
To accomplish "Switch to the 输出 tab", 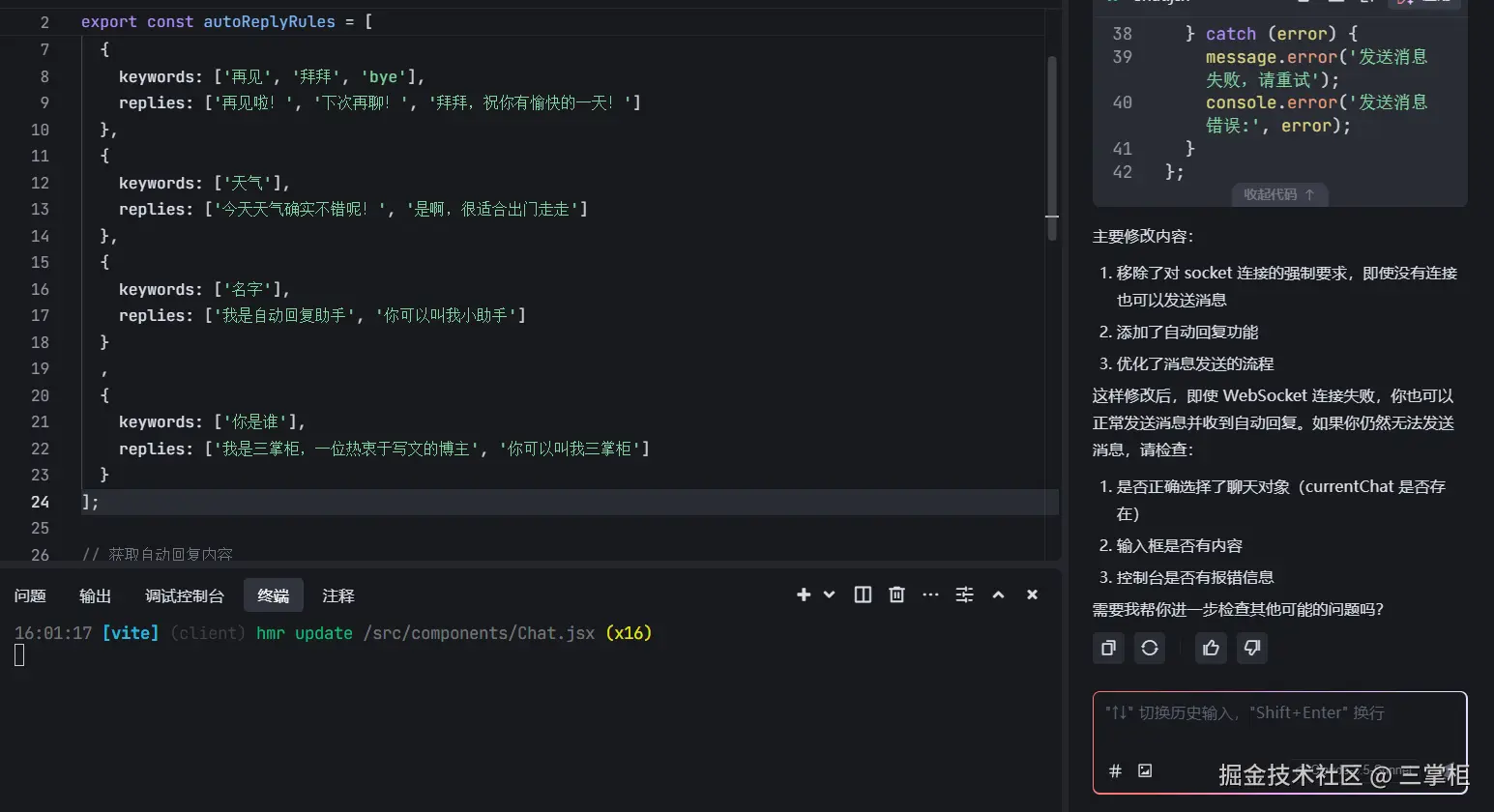I will click(x=95, y=595).
